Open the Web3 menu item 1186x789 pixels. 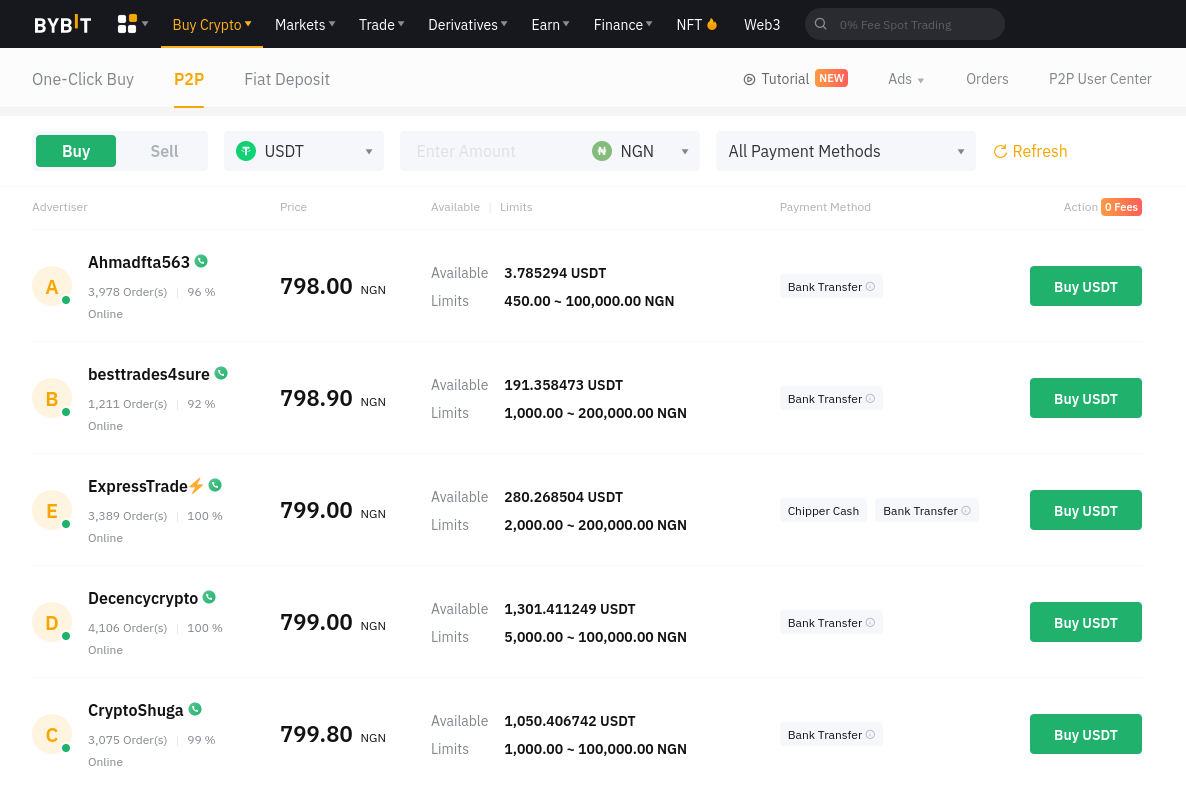coord(762,25)
